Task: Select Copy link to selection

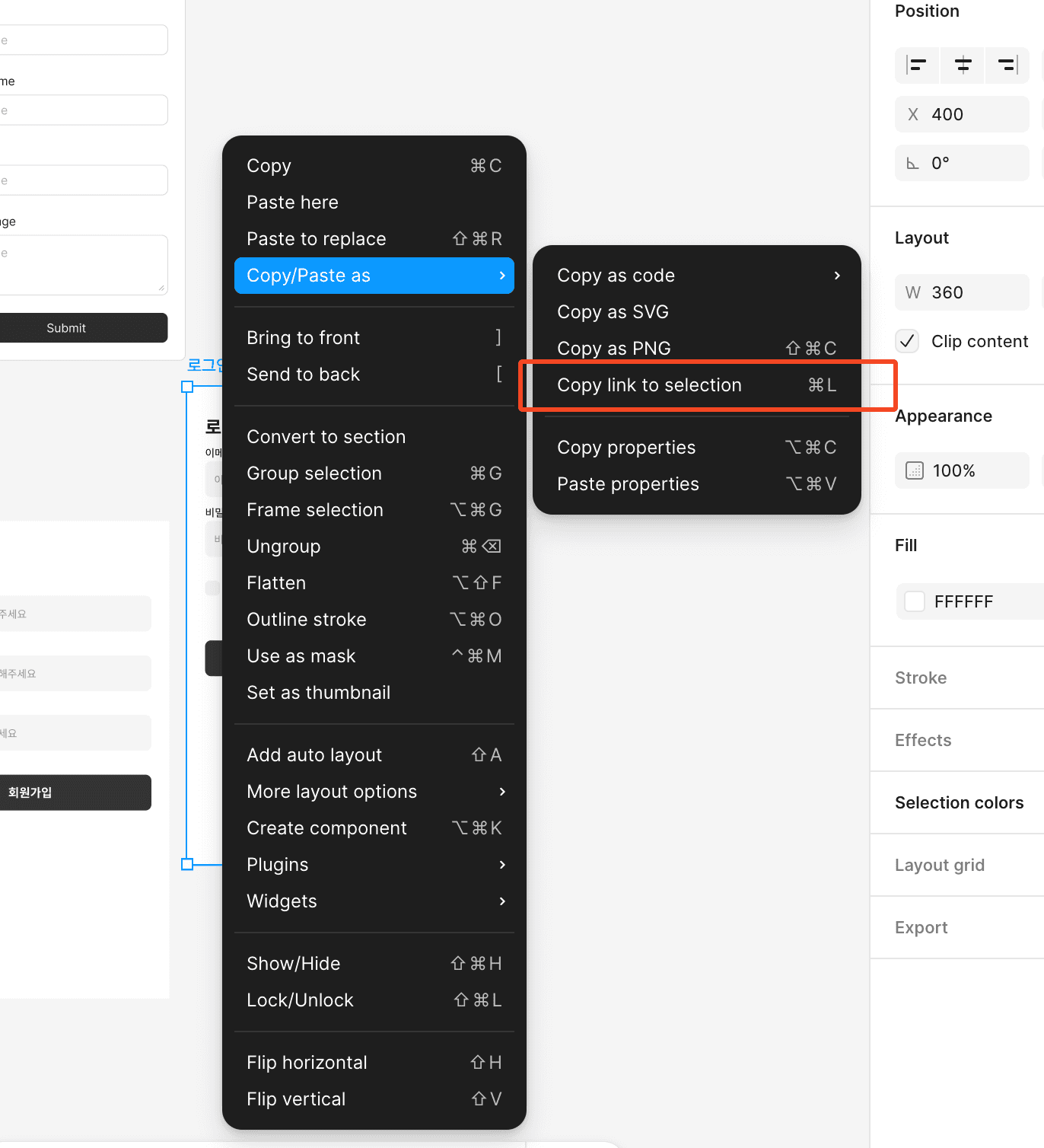Action: point(696,385)
